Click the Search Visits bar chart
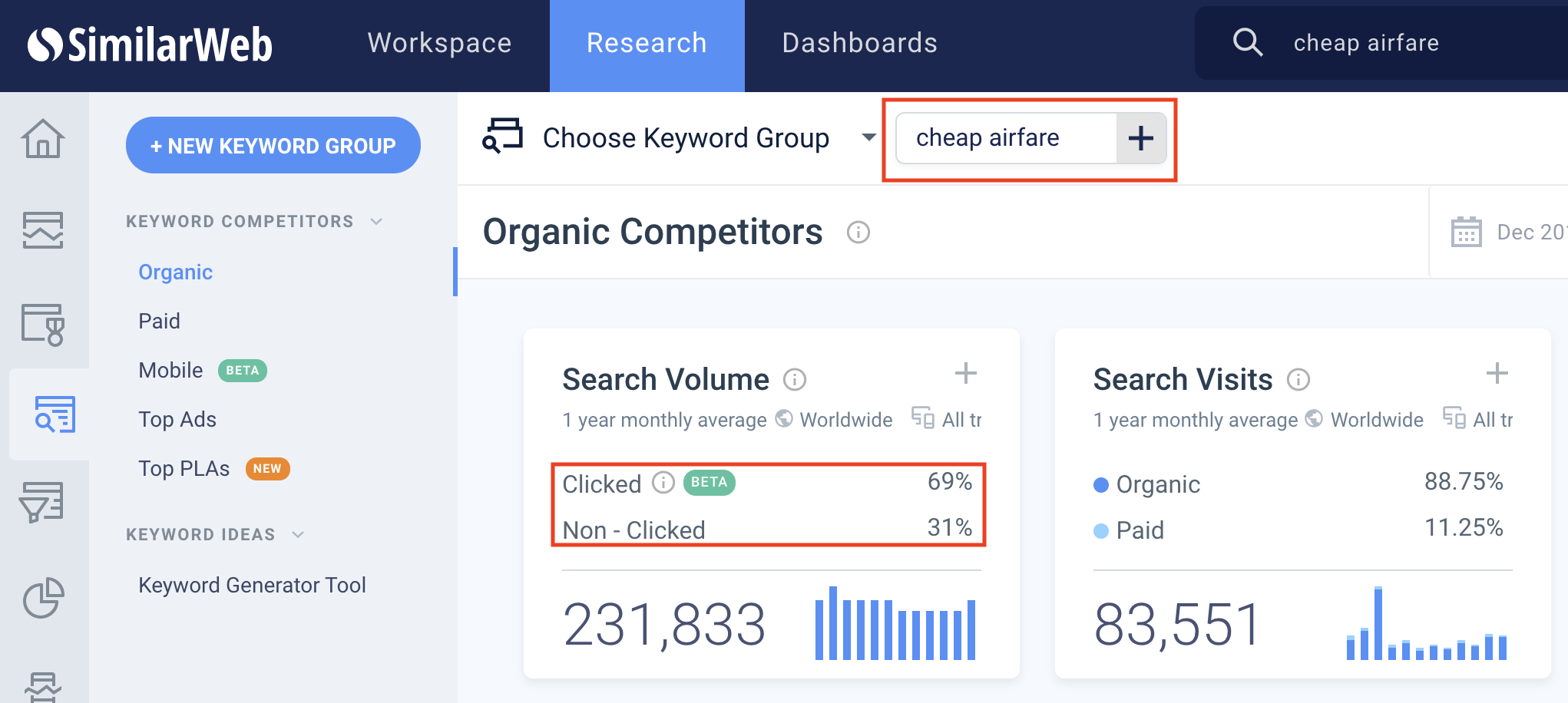 (1427, 623)
